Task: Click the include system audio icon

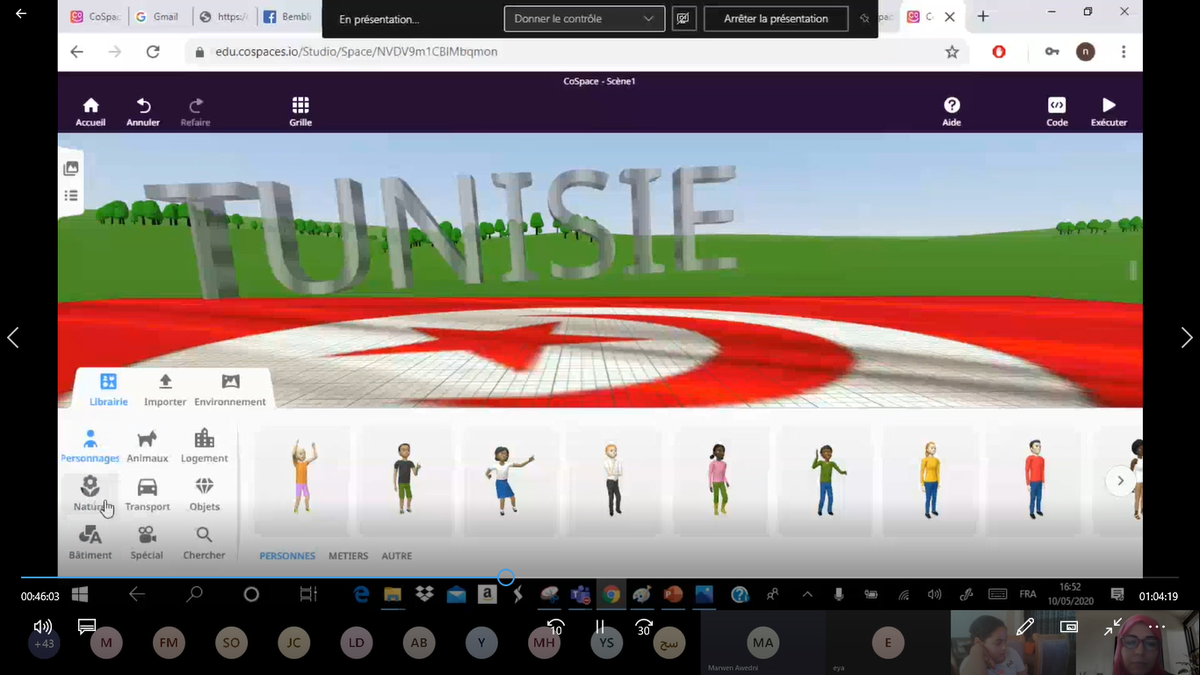Action: pos(684,19)
